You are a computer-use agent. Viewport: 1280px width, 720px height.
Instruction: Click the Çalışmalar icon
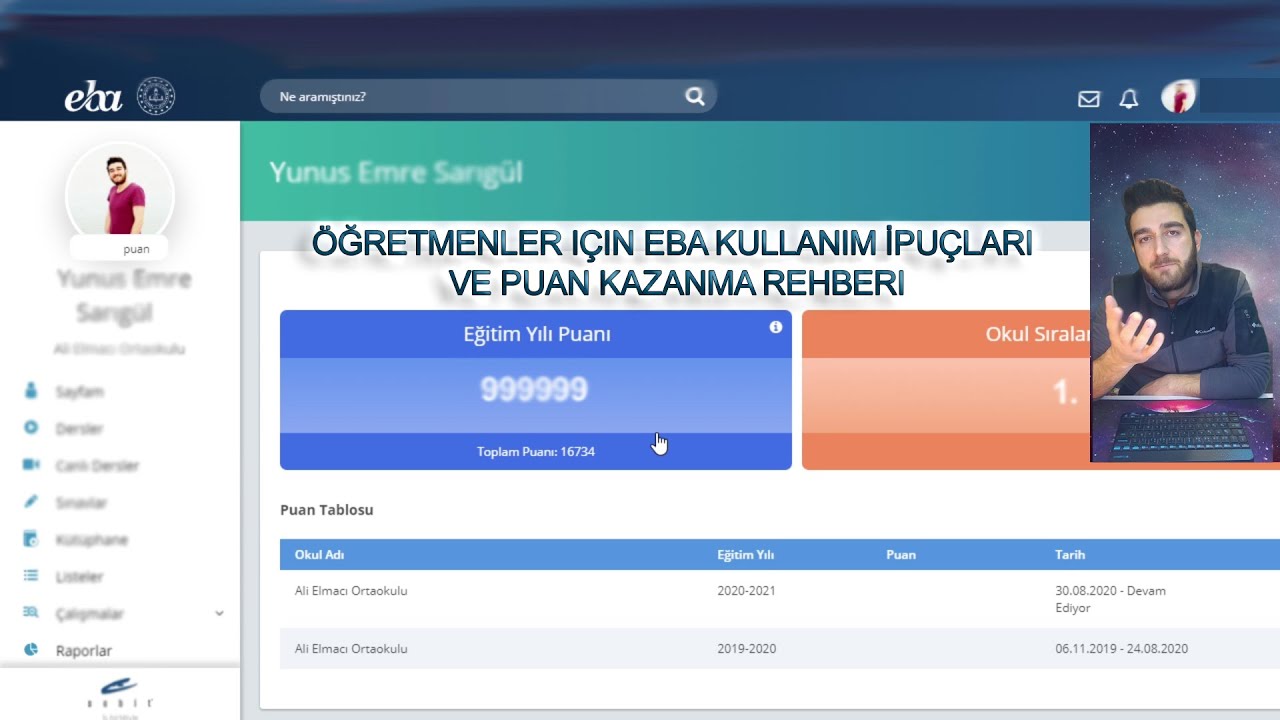pyautogui.click(x=31, y=613)
